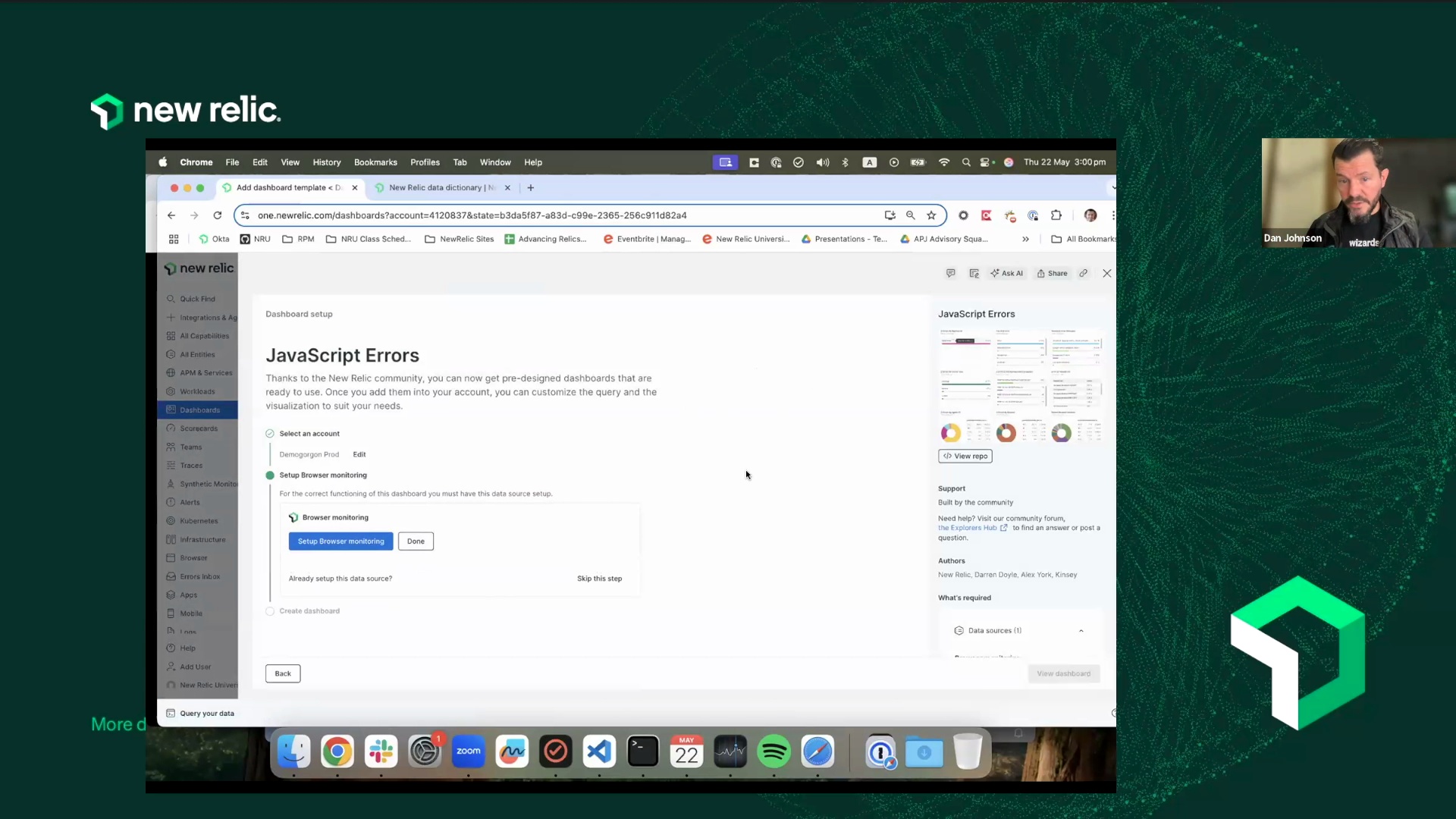Viewport: 1456px width, 819px height.
Task: Select the Create dashboard step circle
Action: (x=270, y=611)
